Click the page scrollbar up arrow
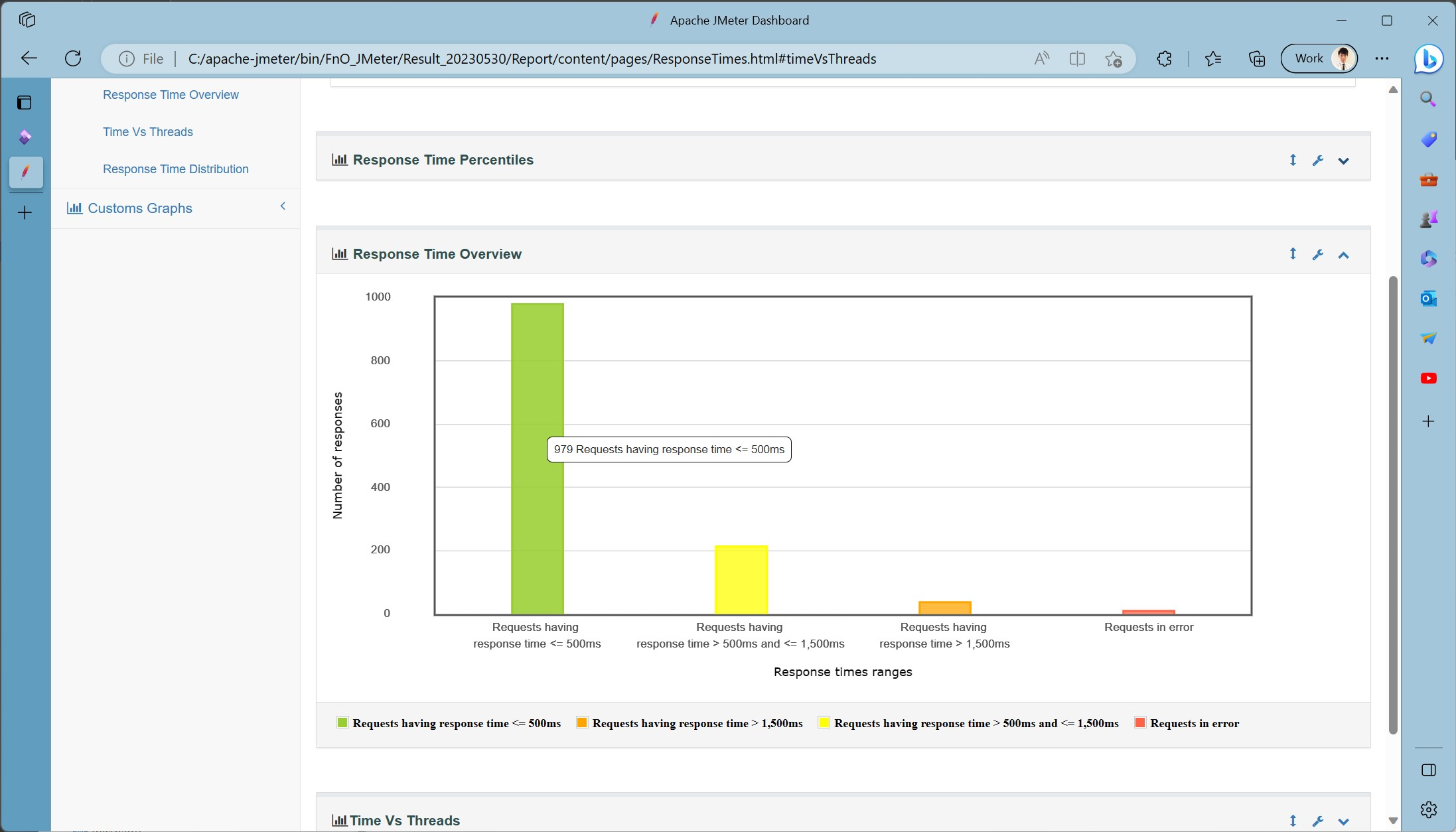This screenshot has width=1456, height=832. pyautogui.click(x=1393, y=90)
